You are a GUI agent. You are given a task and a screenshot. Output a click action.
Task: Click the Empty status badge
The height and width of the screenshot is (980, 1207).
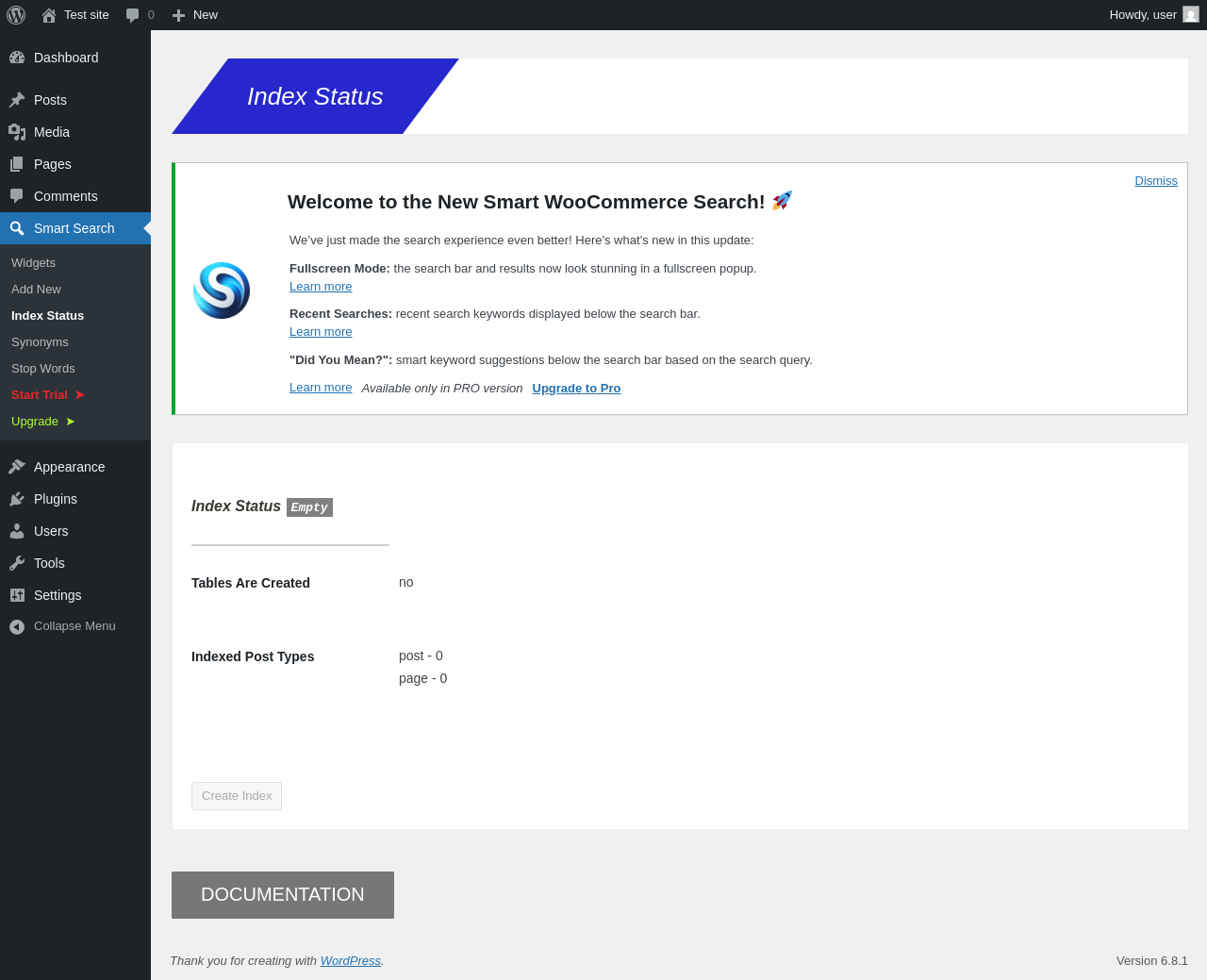309,507
